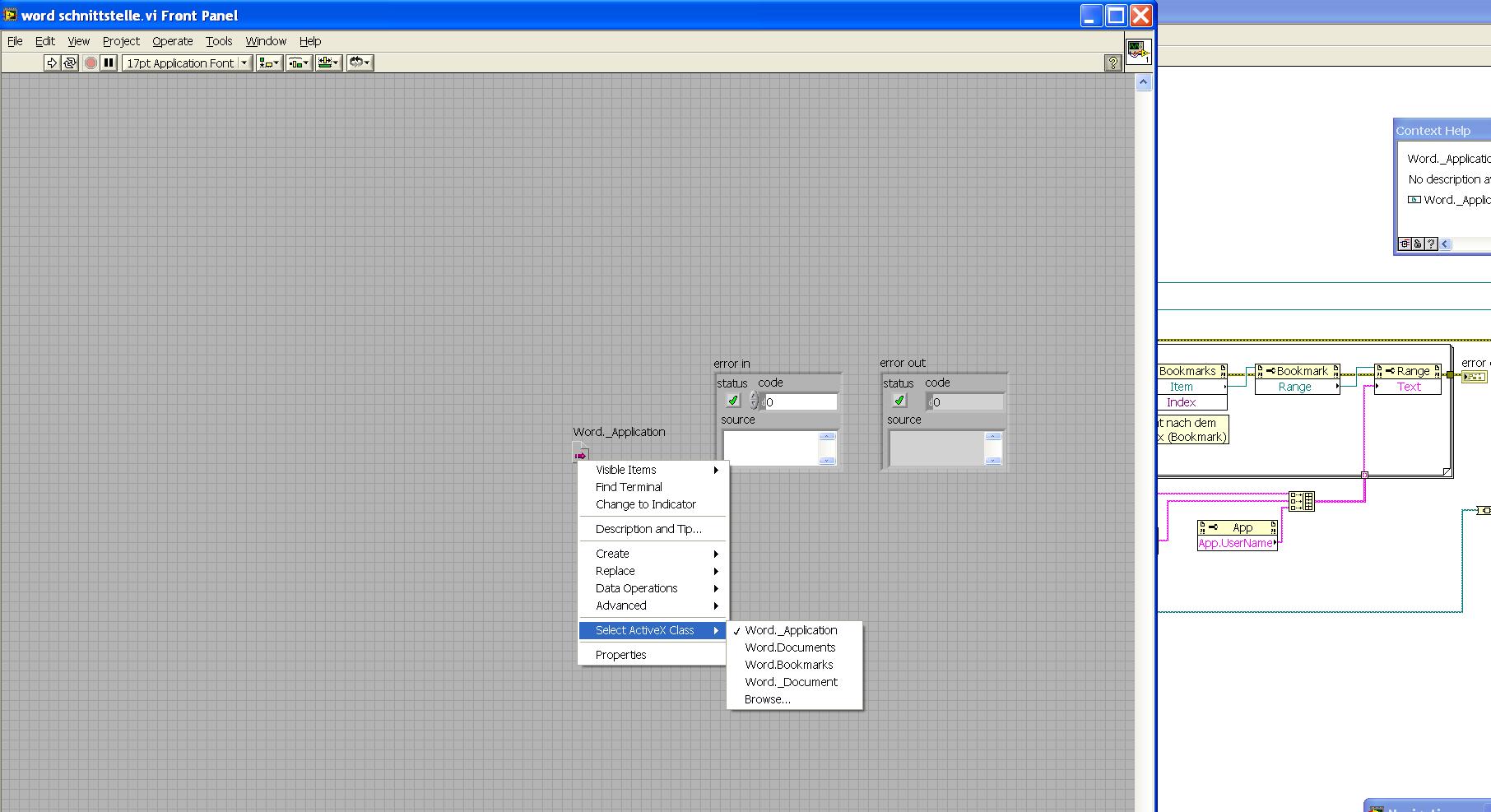This screenshot has height=812, width=1491.
Task: Click the left scroll arrow in Context Help
Action: (x=1445, y=244)
